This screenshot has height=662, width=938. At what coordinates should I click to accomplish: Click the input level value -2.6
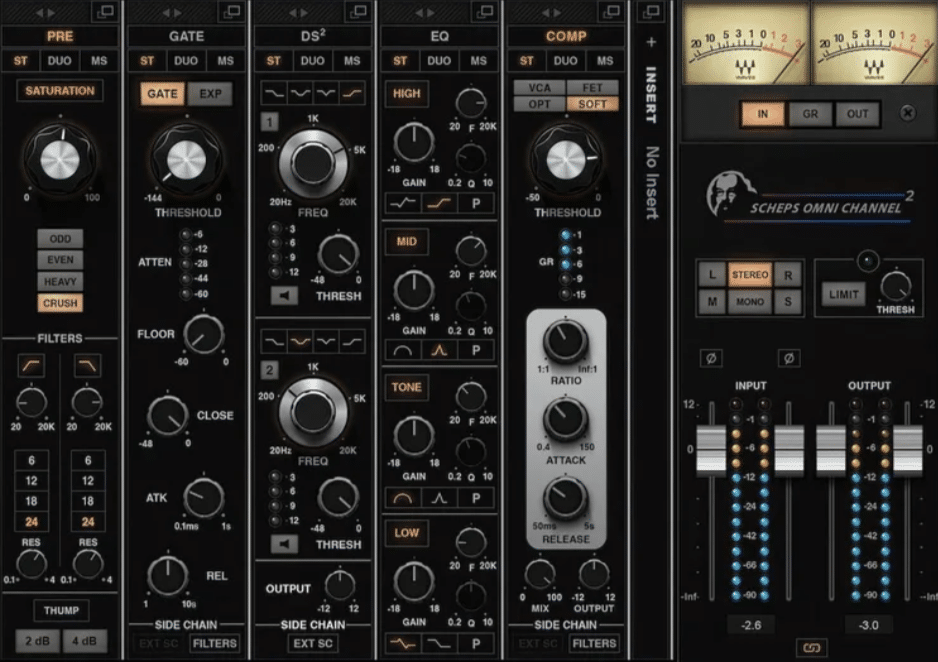[x=751, y=626]
